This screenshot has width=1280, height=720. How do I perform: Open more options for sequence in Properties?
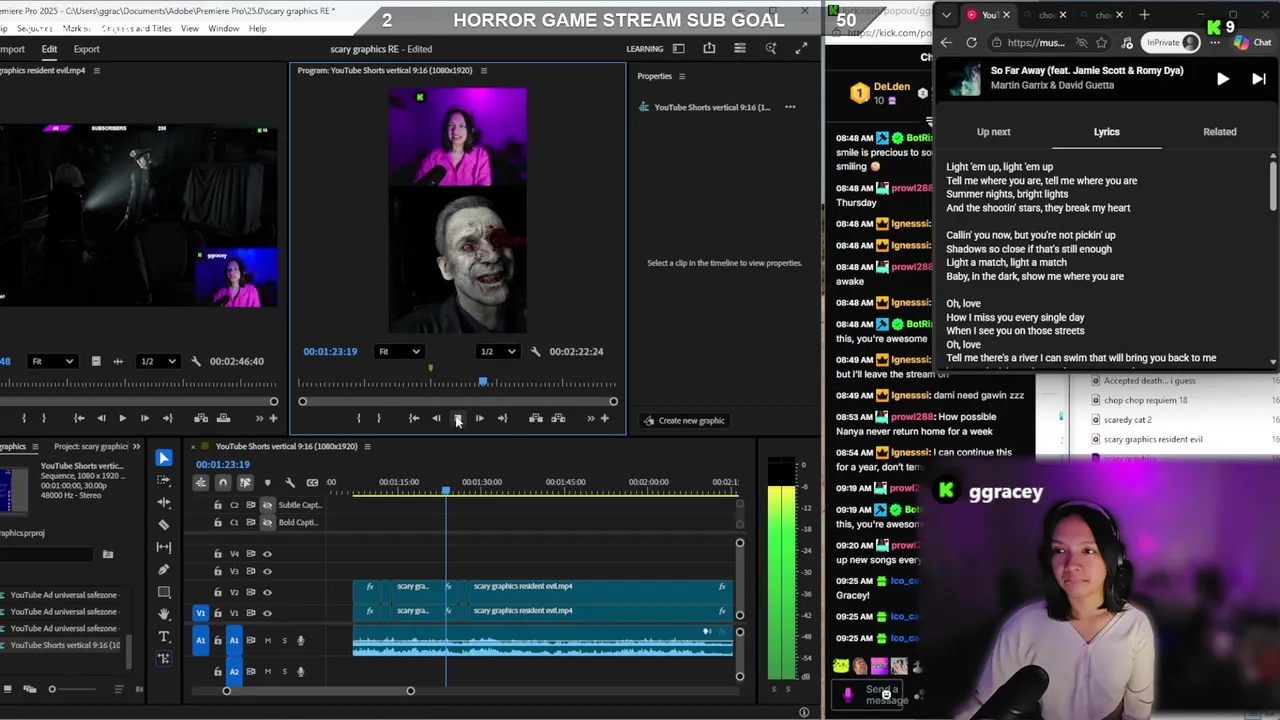[790, 107]
